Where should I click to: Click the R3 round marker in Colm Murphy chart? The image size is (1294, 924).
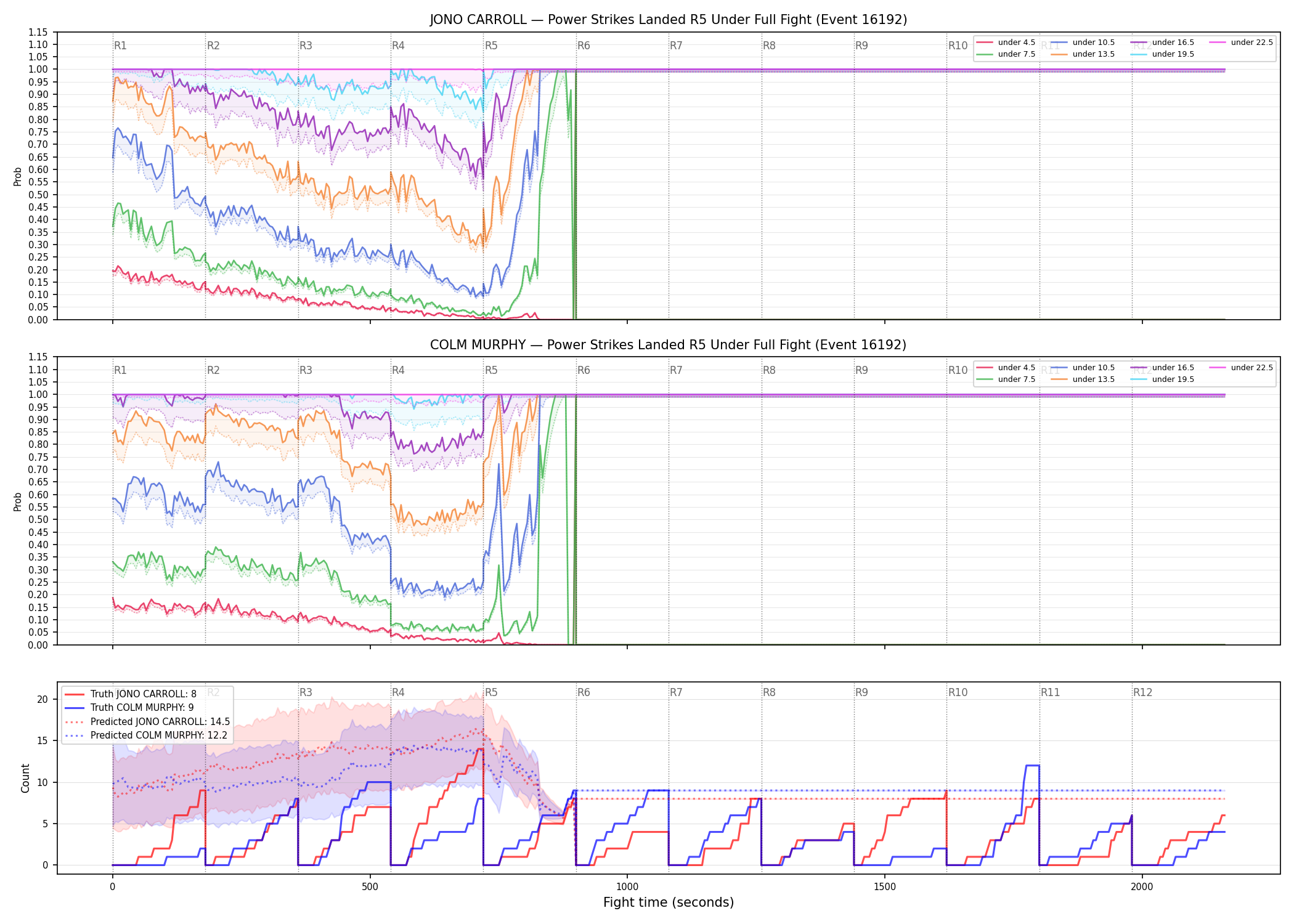coord(306,370)
